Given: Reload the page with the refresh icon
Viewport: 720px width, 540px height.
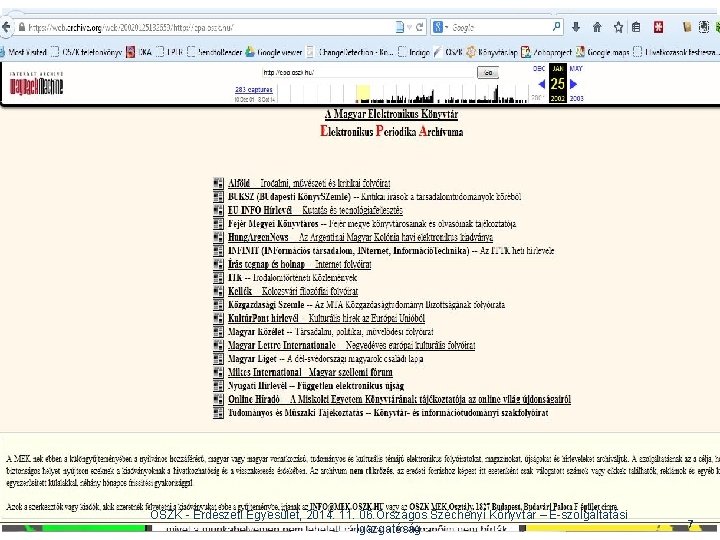Looking at the screenshot, I should click(x=419, y=27).
